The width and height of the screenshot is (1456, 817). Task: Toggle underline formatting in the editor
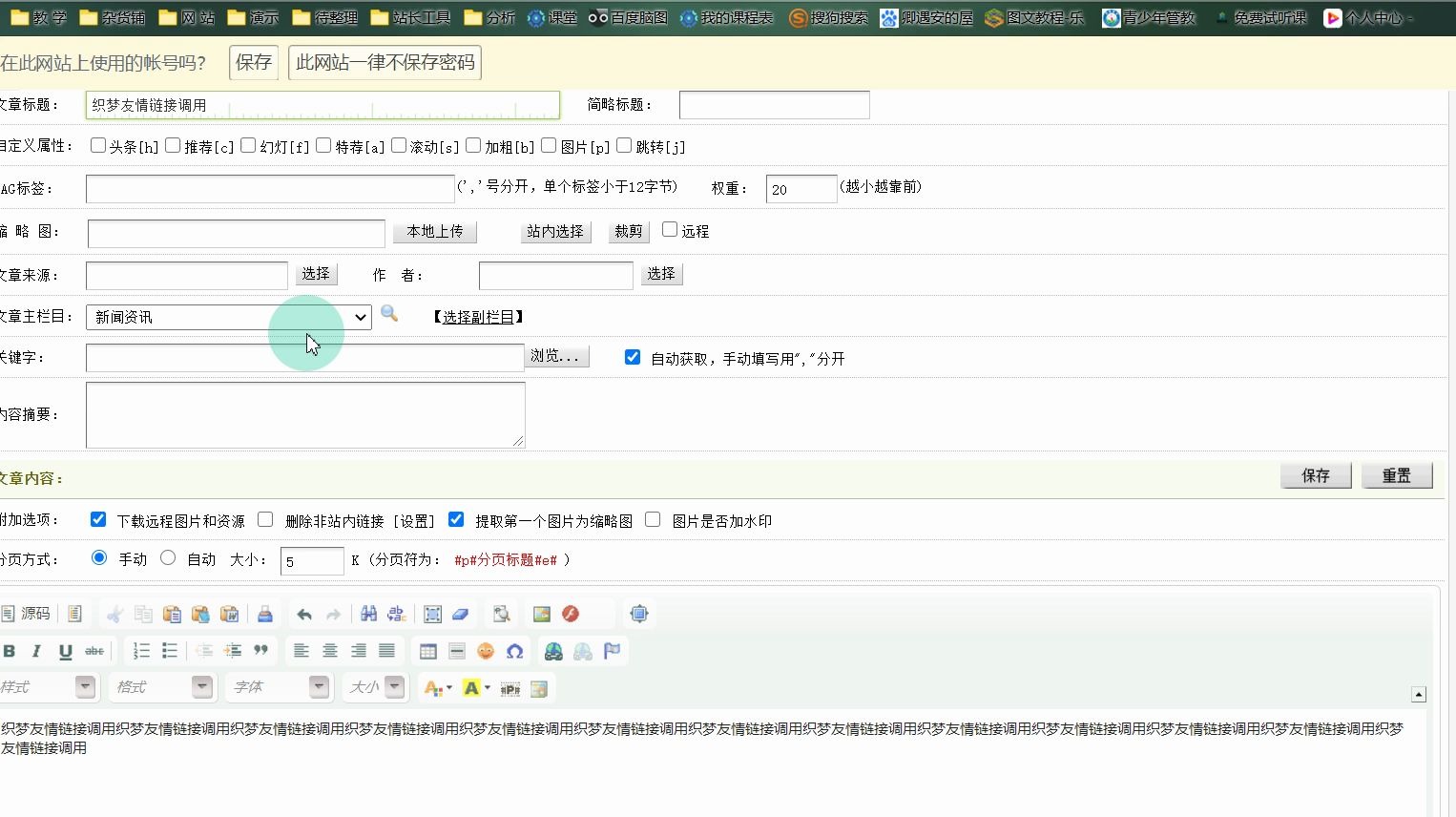pos(65,651)
